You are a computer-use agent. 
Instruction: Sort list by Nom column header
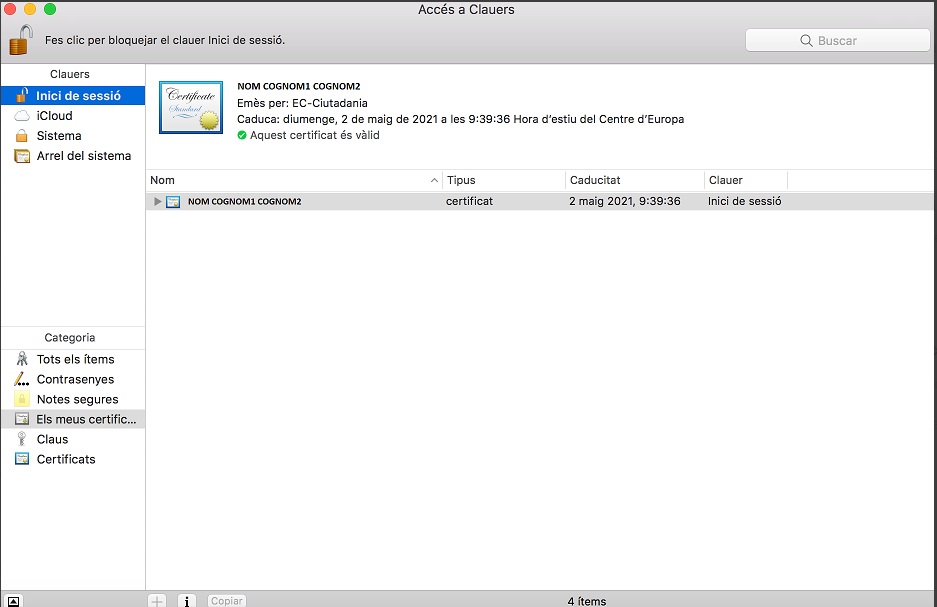290,181
